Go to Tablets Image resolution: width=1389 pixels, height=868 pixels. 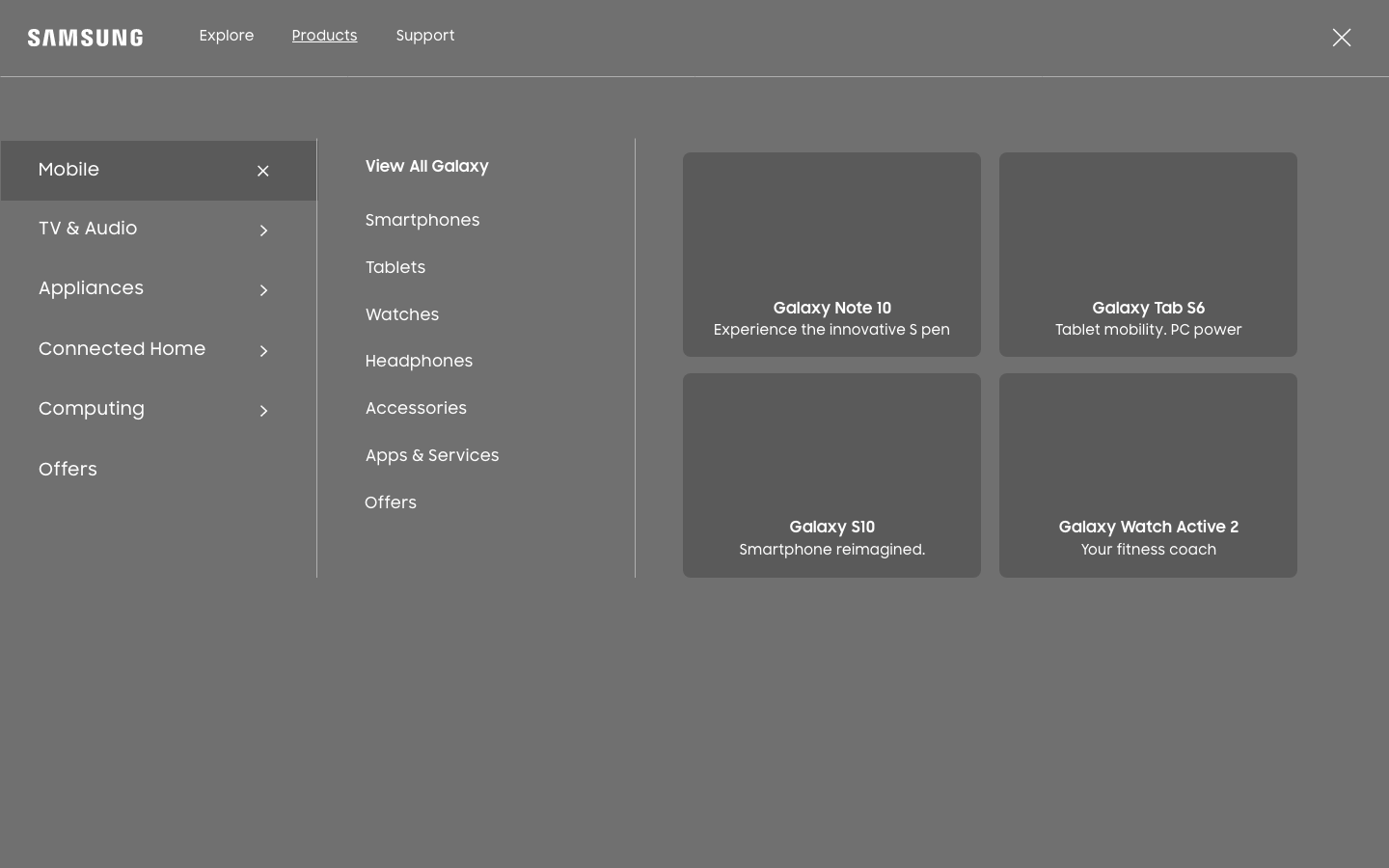click(x=395, y=268)
